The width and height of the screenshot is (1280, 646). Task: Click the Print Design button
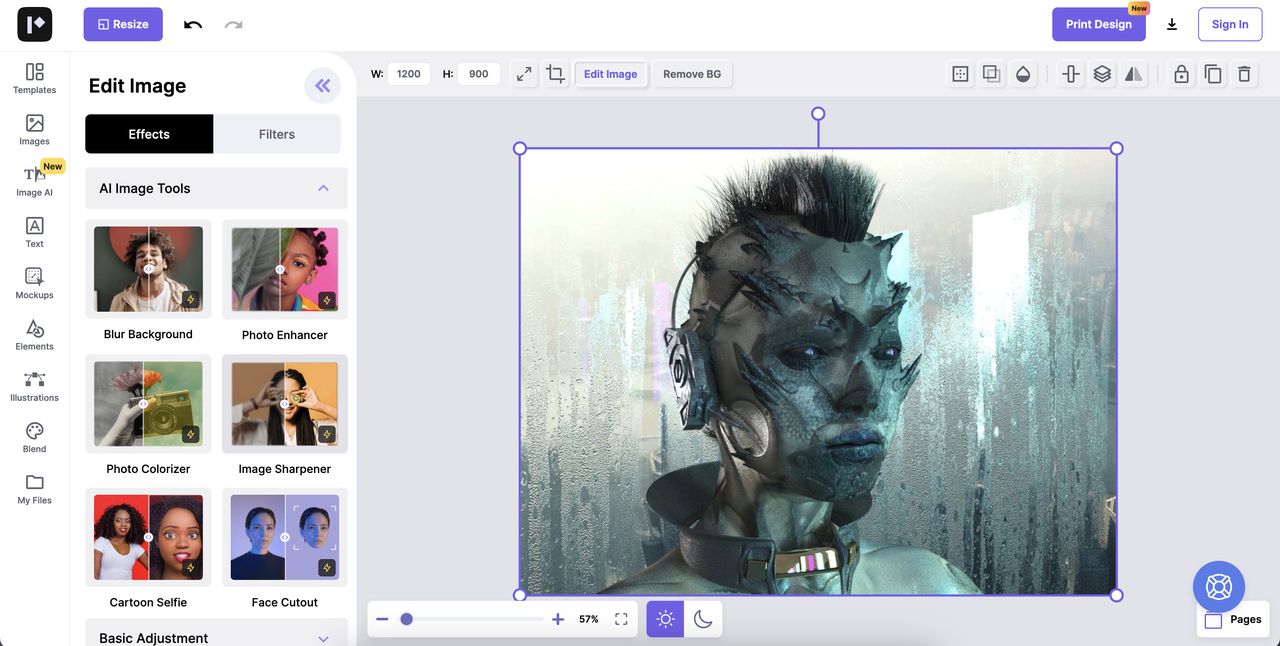click(x=1098, y=24)
